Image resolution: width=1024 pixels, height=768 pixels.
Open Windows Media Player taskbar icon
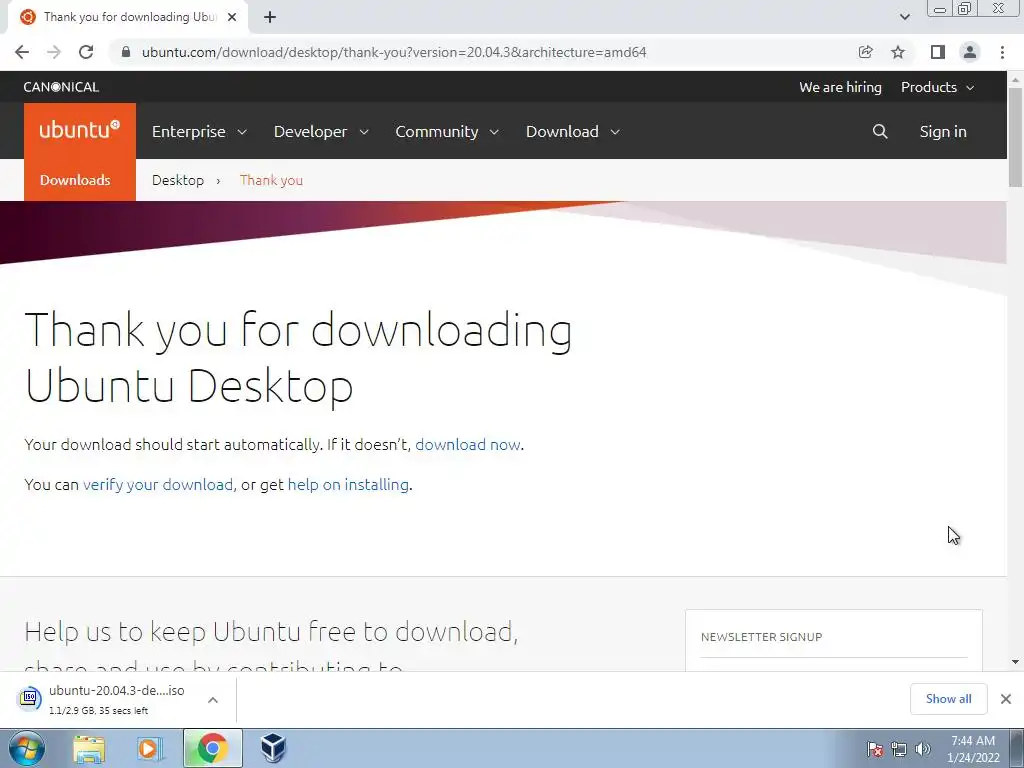[149, 748]
